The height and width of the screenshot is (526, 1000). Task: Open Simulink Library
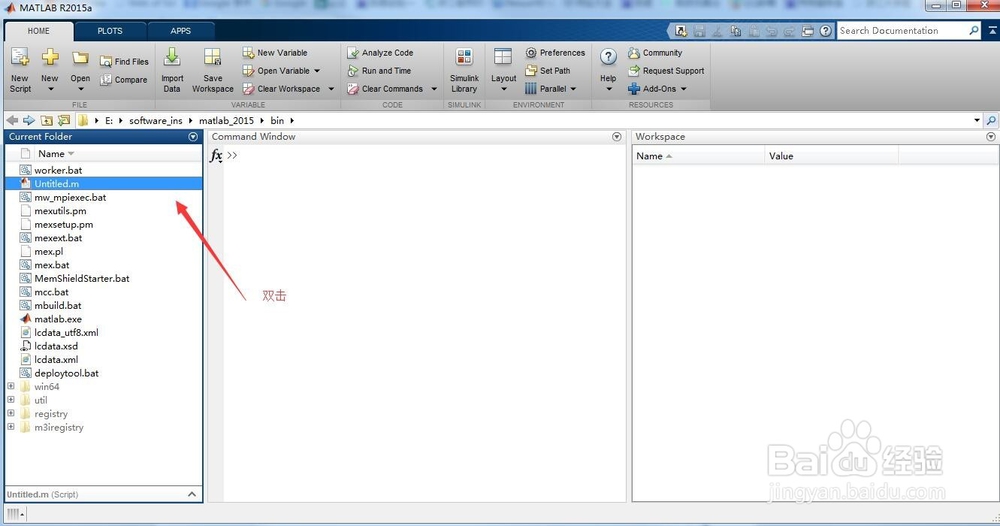point(464,69)
